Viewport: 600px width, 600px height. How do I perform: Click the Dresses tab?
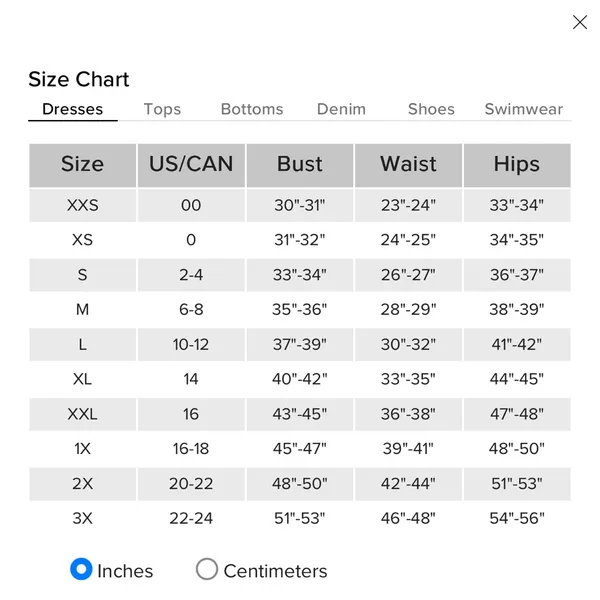73,109
